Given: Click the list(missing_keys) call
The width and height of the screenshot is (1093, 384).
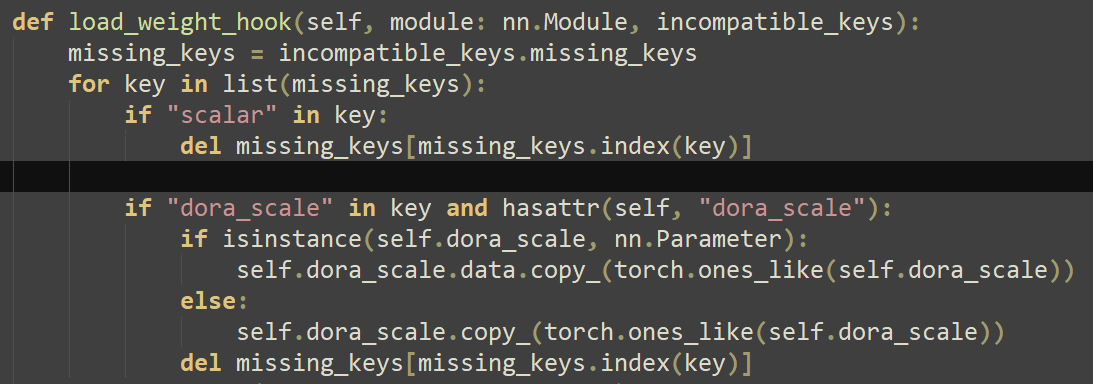Looking at the screenshot, I should tap(349, 84).
